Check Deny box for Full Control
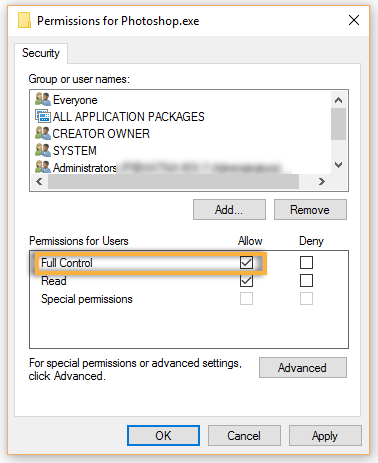 [x=306, y=263]
